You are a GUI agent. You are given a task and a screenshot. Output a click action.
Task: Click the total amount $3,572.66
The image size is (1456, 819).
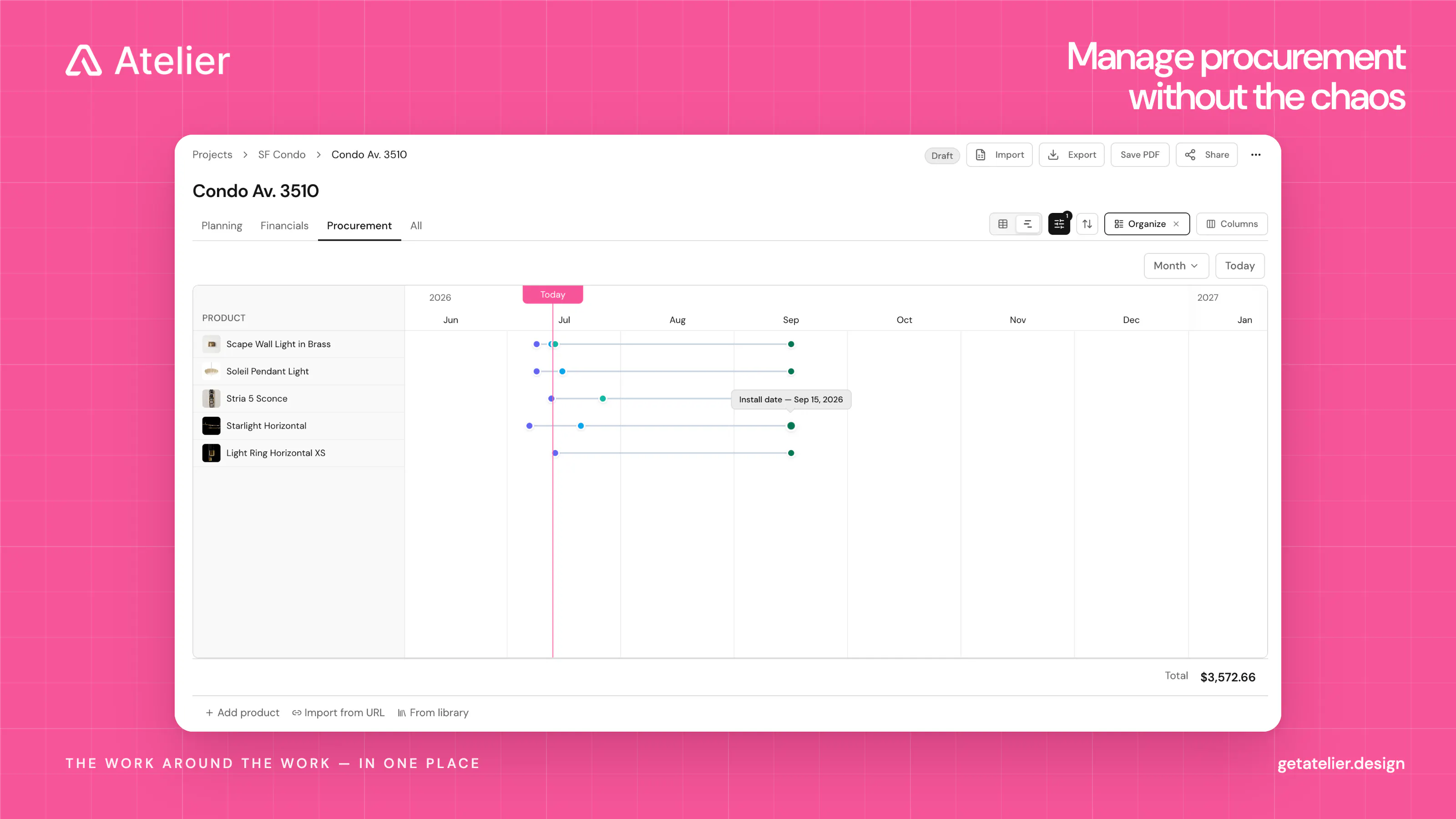coord(1228,677)
